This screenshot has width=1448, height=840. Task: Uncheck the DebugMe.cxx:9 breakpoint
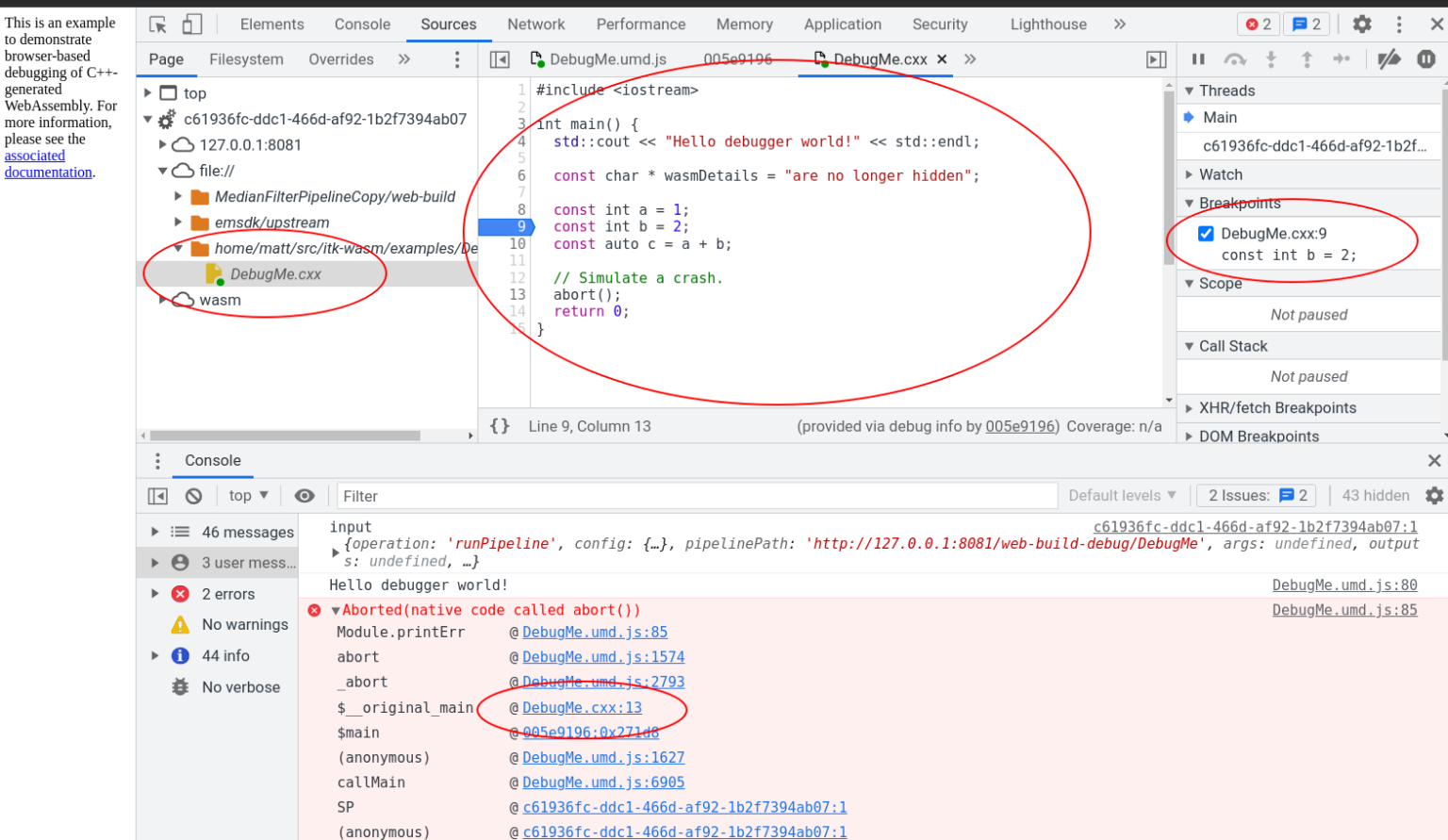point(1206,233)
